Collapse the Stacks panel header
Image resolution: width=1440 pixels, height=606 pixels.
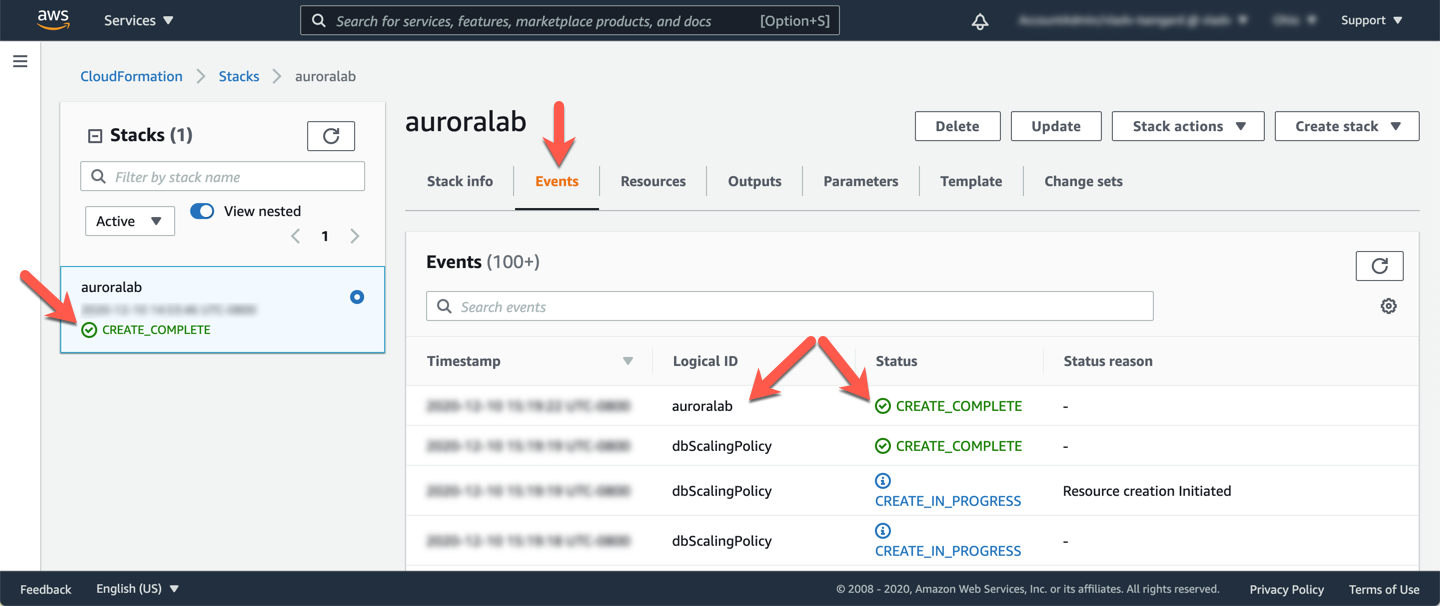[96, 136]
